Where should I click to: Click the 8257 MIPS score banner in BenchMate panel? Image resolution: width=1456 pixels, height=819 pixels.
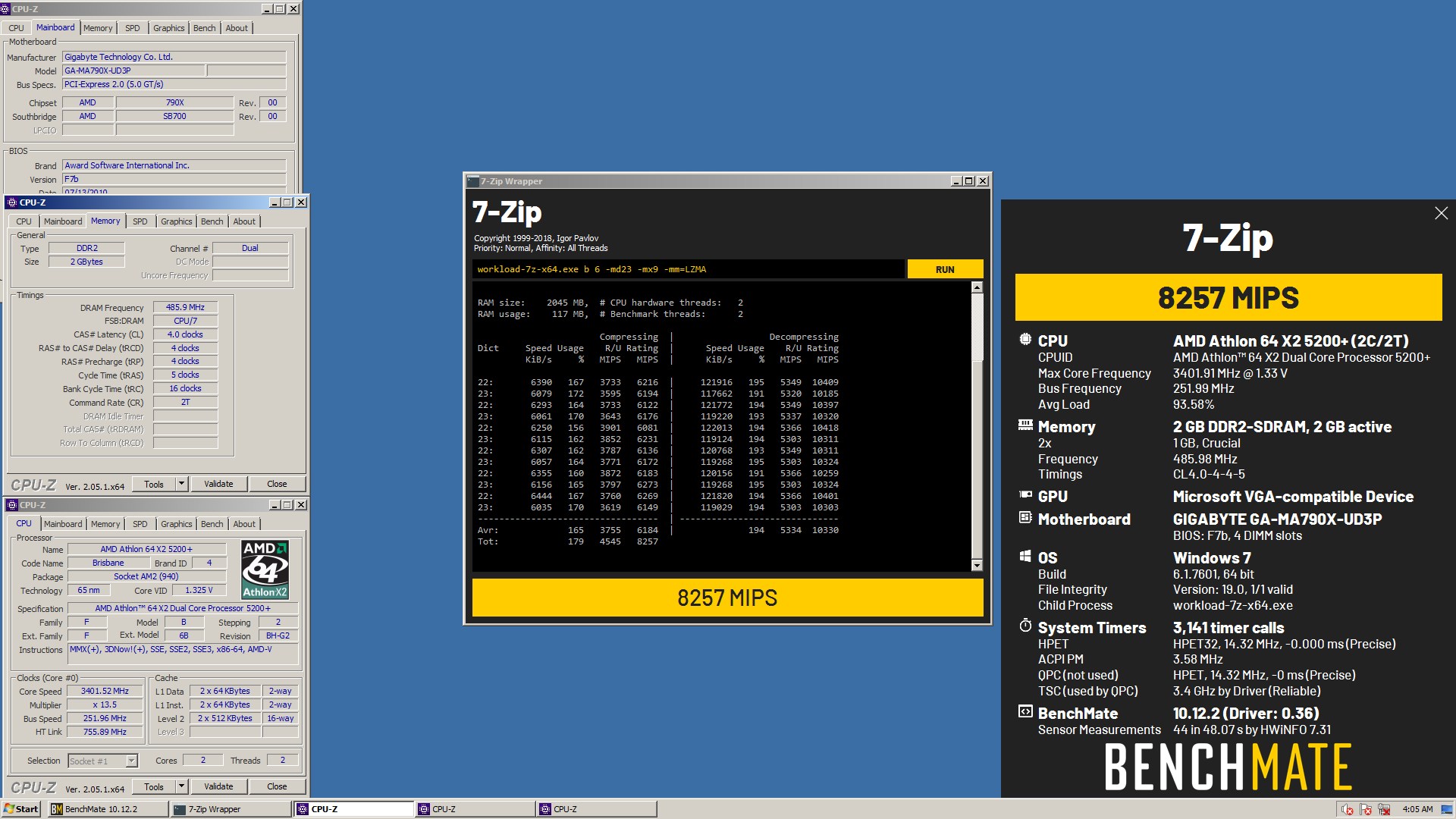[x=1228, y=297]
